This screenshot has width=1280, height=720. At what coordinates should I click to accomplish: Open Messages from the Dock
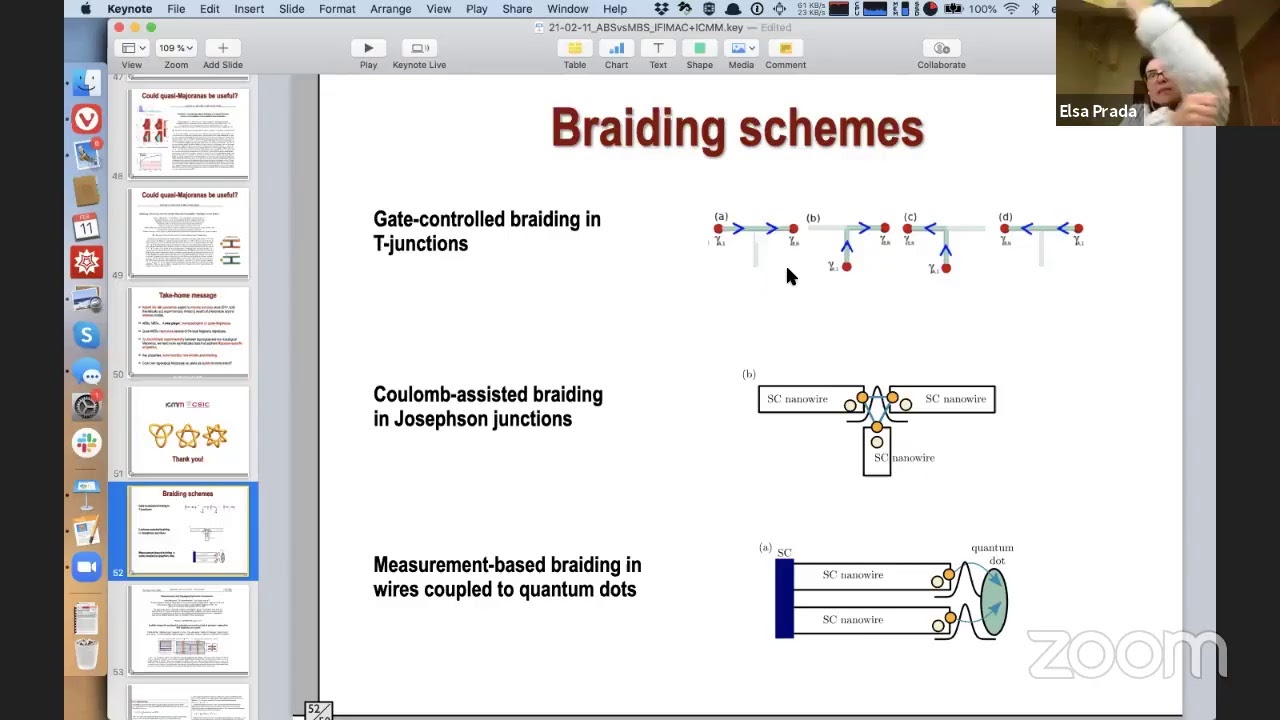[x=87, y=372]
